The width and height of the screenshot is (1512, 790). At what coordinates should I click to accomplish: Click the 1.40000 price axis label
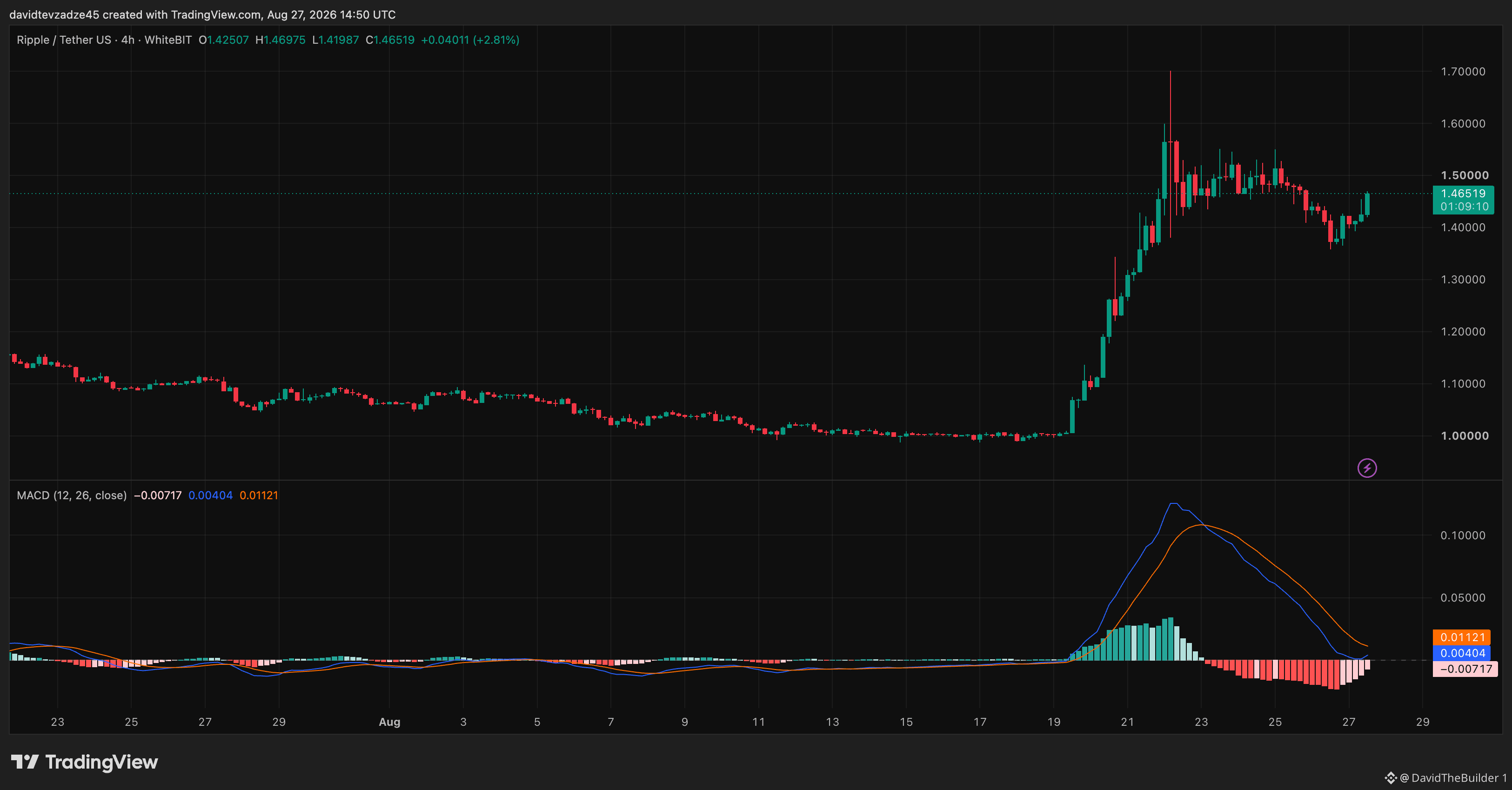click(x=1463, y=228)
